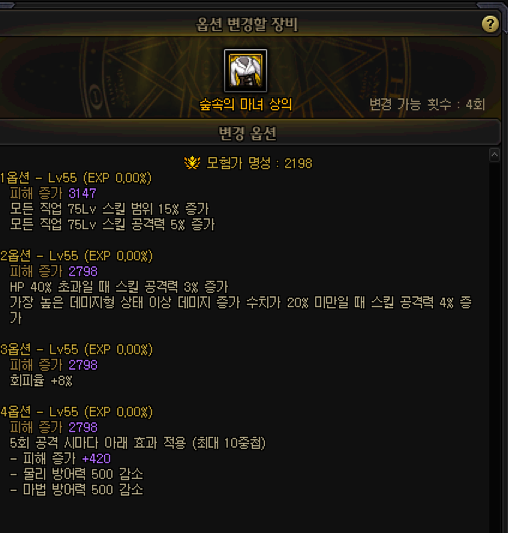Viewport: 508px width, 533px height.
Task: Click 75Lv 스킬 범위 15% 증가 line
Action: click(x=109, y=209)
